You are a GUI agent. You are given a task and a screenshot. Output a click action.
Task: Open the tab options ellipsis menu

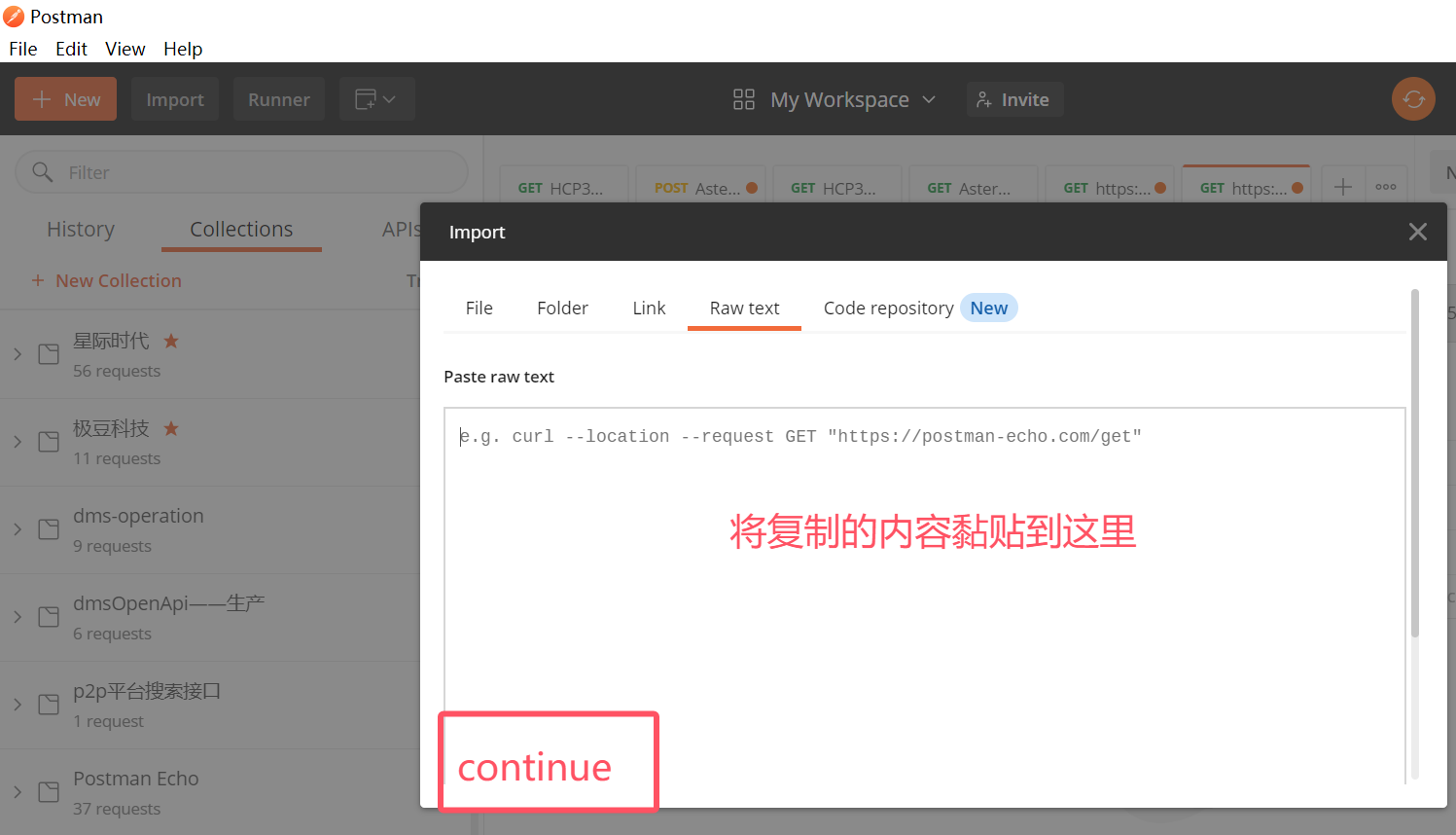(x=1386, y=187)
